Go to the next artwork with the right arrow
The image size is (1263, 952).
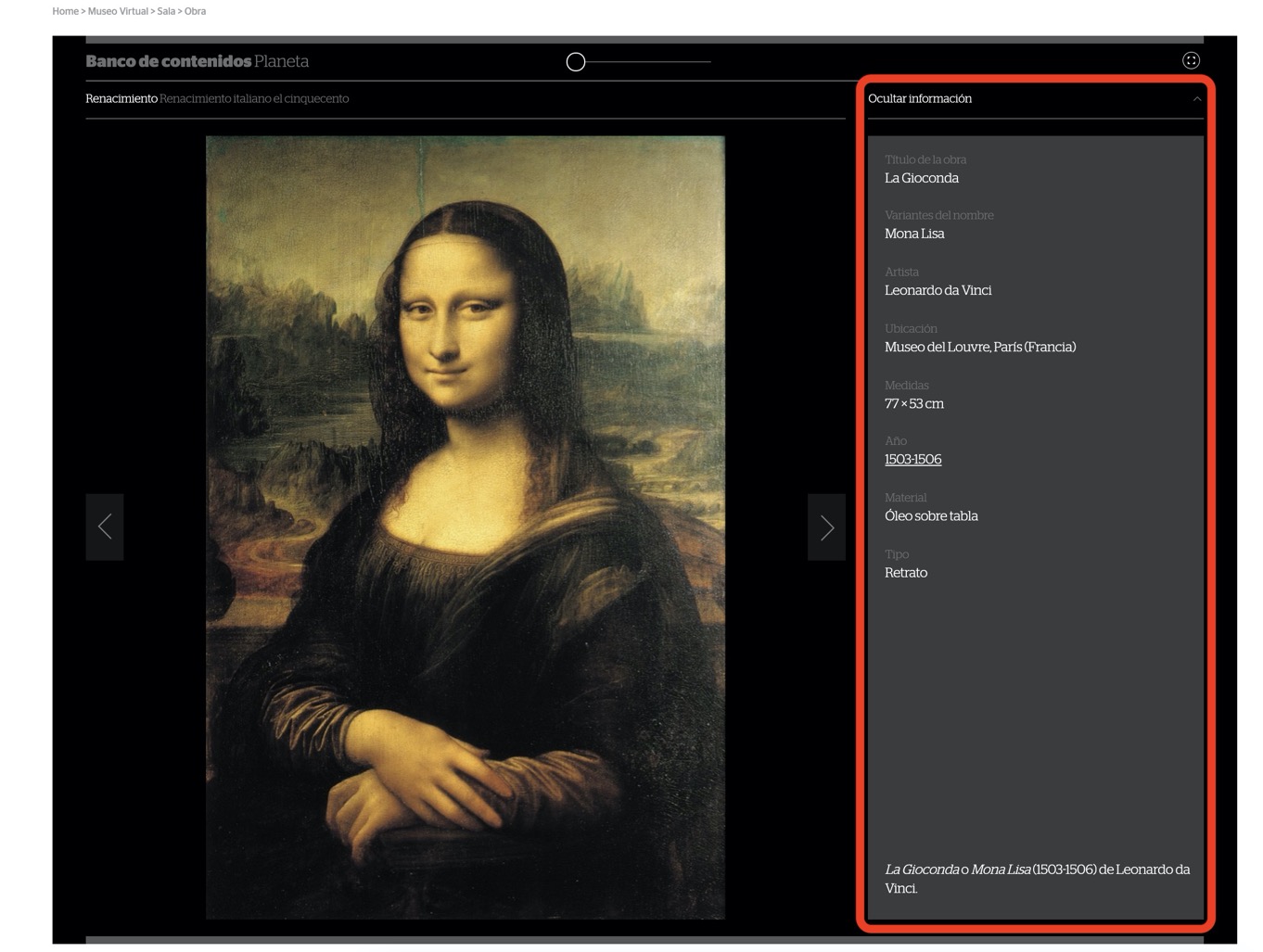pos(826,527)
